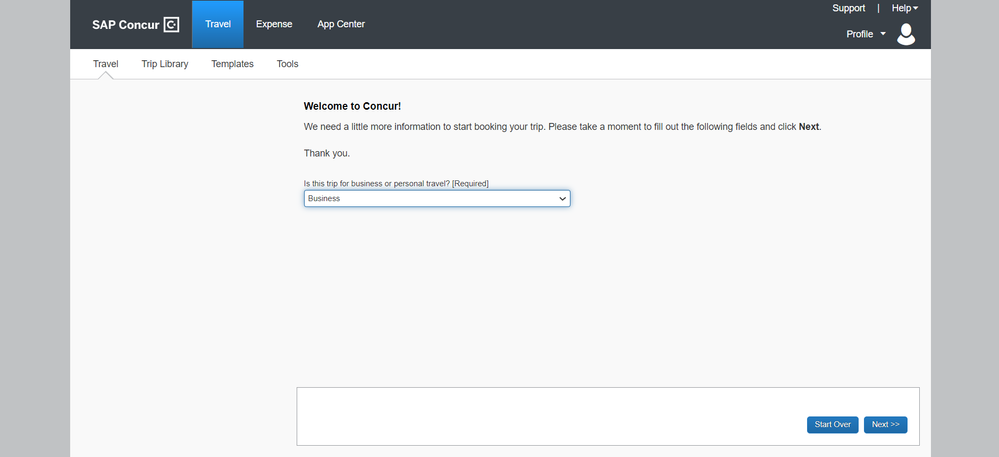This screenshot has height=457, width=999.
Task: Select the Travel sub-navigation item
Action: pyautogui.click(x=106, y=64)
